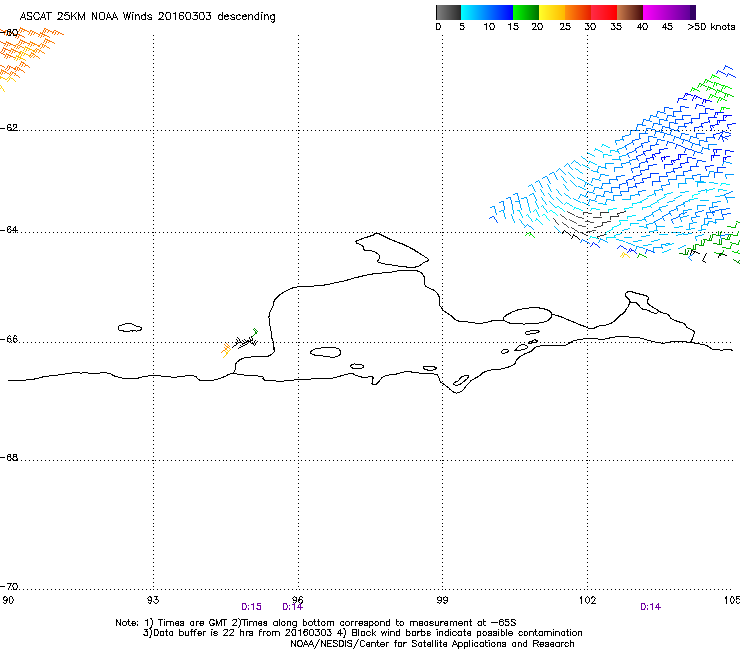The width and height of the screenshot is (740, 650).
Task: Click the small wind barb cluster near -66 latitude
Action: (240, 343)
